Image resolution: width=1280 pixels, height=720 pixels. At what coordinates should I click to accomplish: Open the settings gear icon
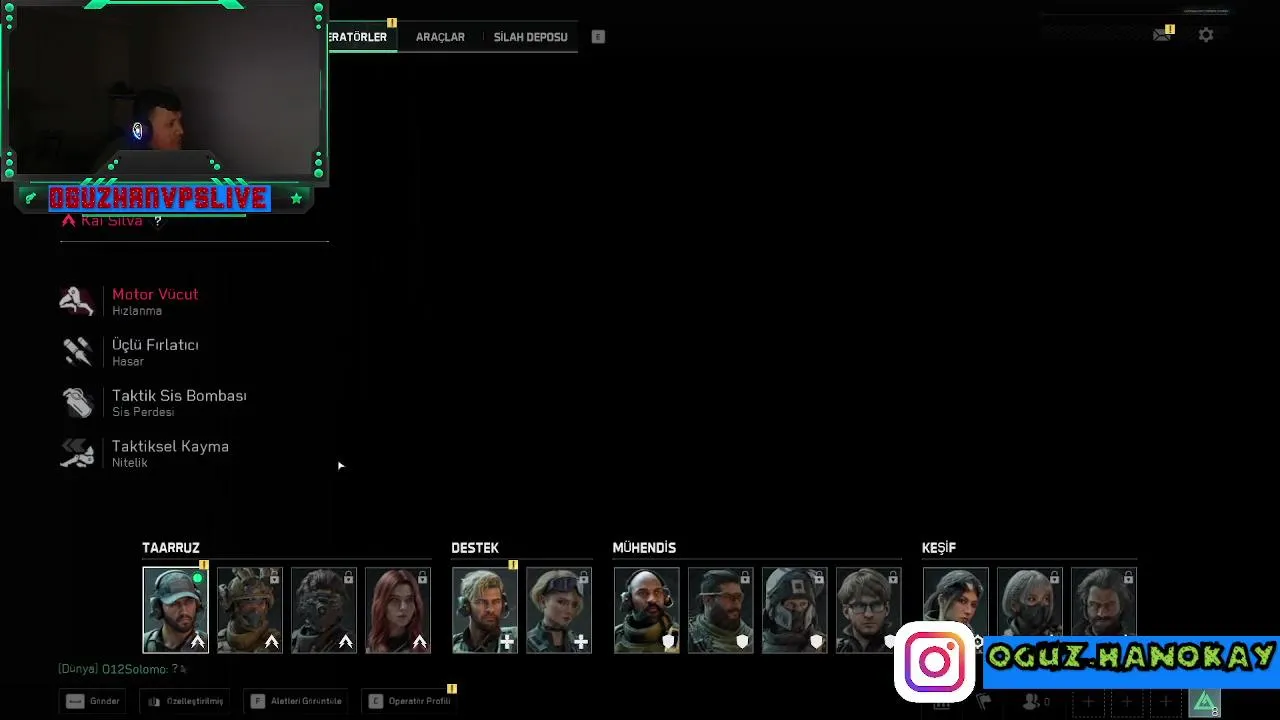pos(1206,35)
